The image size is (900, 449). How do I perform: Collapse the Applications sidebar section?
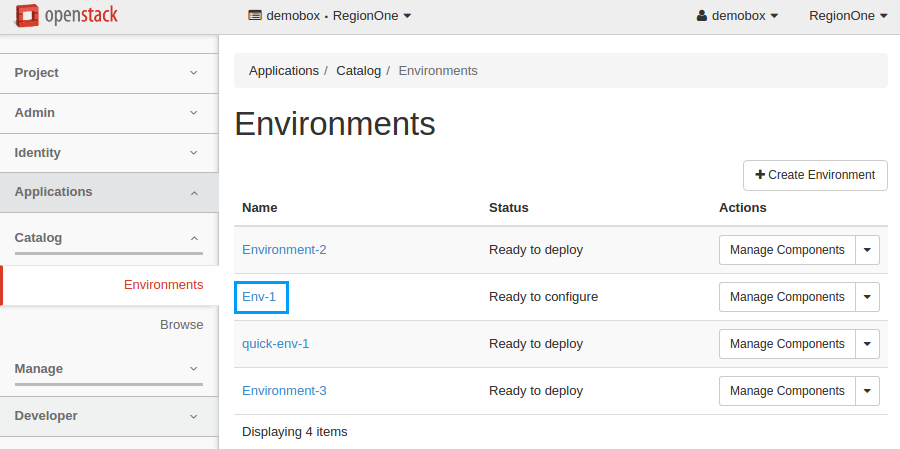[x=108, y=192]
